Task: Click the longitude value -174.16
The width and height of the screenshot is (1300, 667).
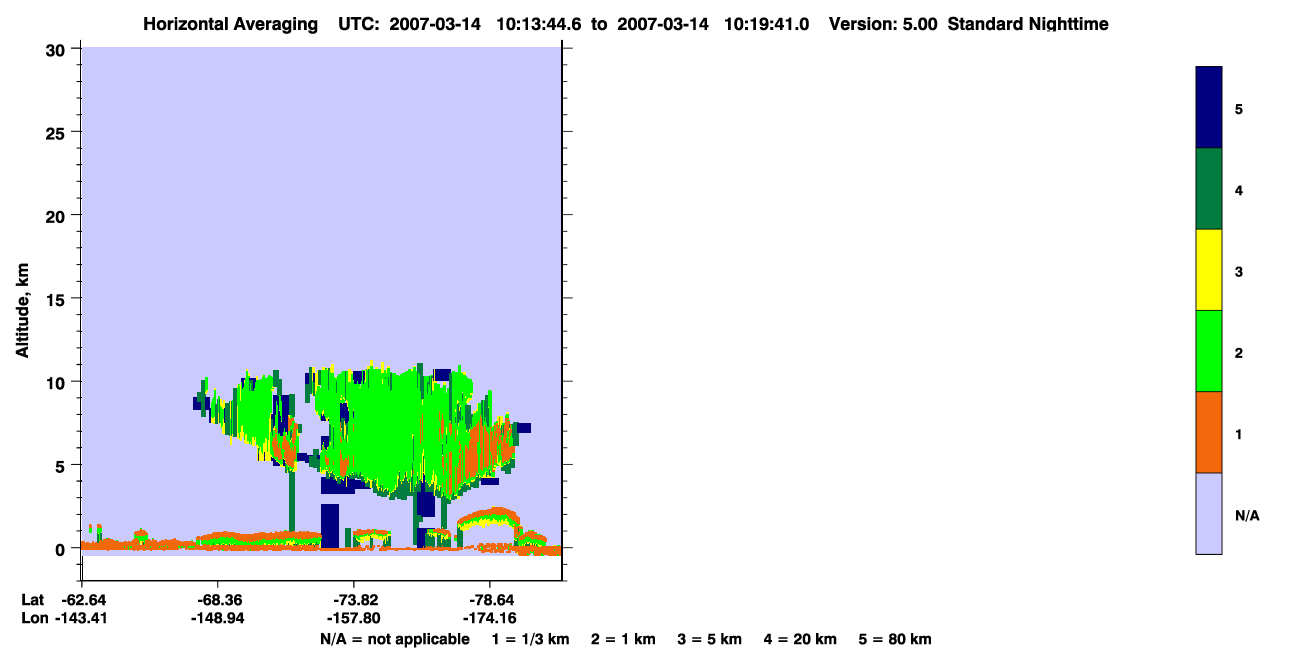Action: pyautogui.click(x=489, y=619)
